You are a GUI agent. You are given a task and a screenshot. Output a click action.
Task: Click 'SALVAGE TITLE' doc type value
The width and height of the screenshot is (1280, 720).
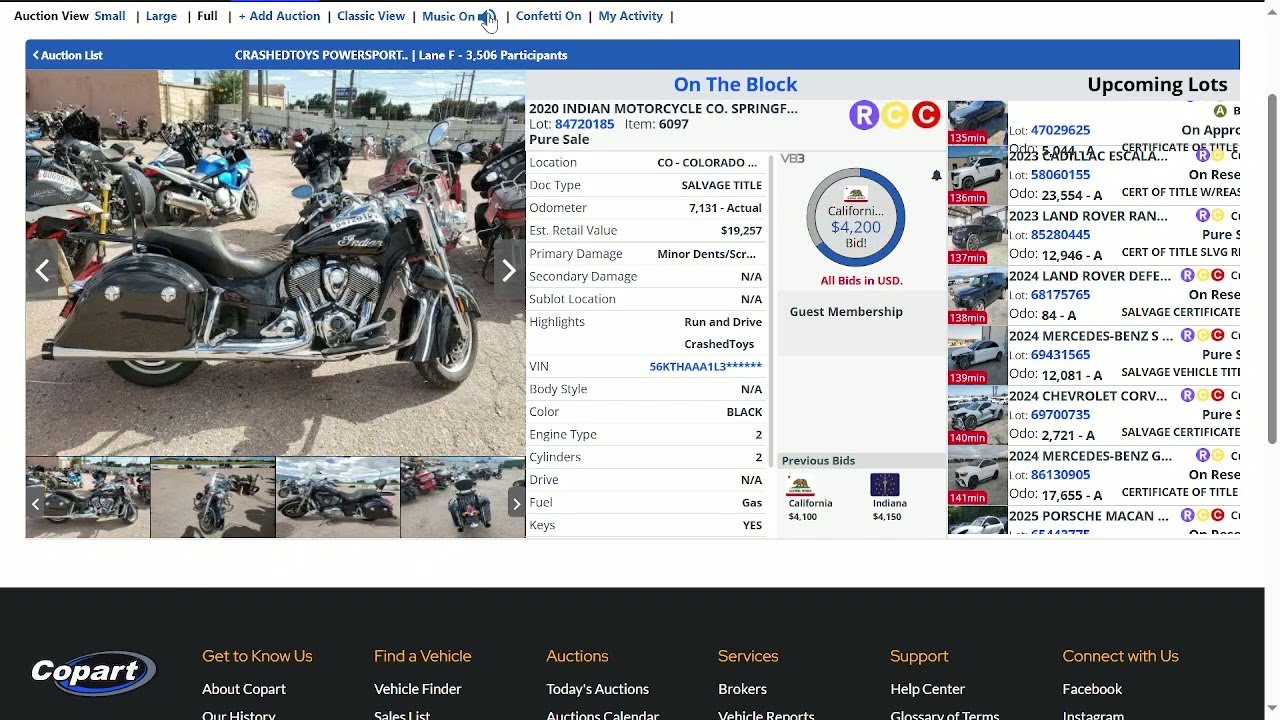[x=721, y=185]
